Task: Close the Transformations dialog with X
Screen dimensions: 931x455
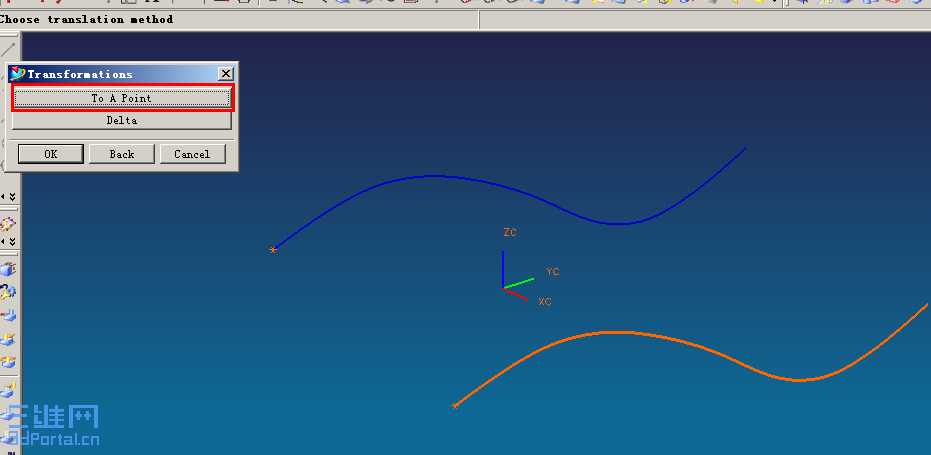Action: [226, 74]
